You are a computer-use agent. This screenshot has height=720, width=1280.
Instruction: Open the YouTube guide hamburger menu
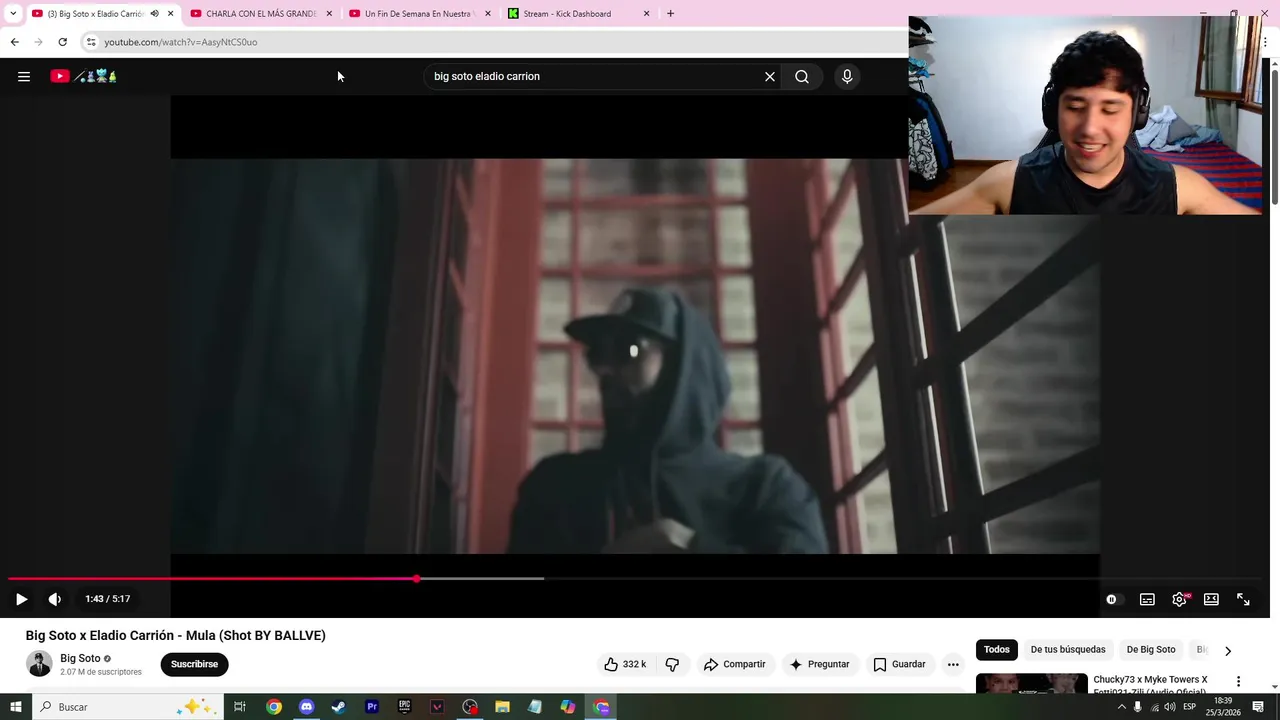[24, 76]
